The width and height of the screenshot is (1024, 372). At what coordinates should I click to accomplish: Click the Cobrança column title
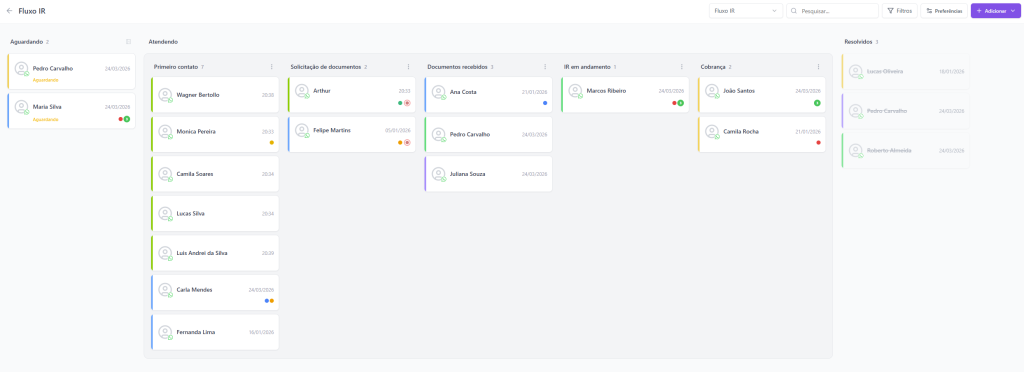coord(712,67)
